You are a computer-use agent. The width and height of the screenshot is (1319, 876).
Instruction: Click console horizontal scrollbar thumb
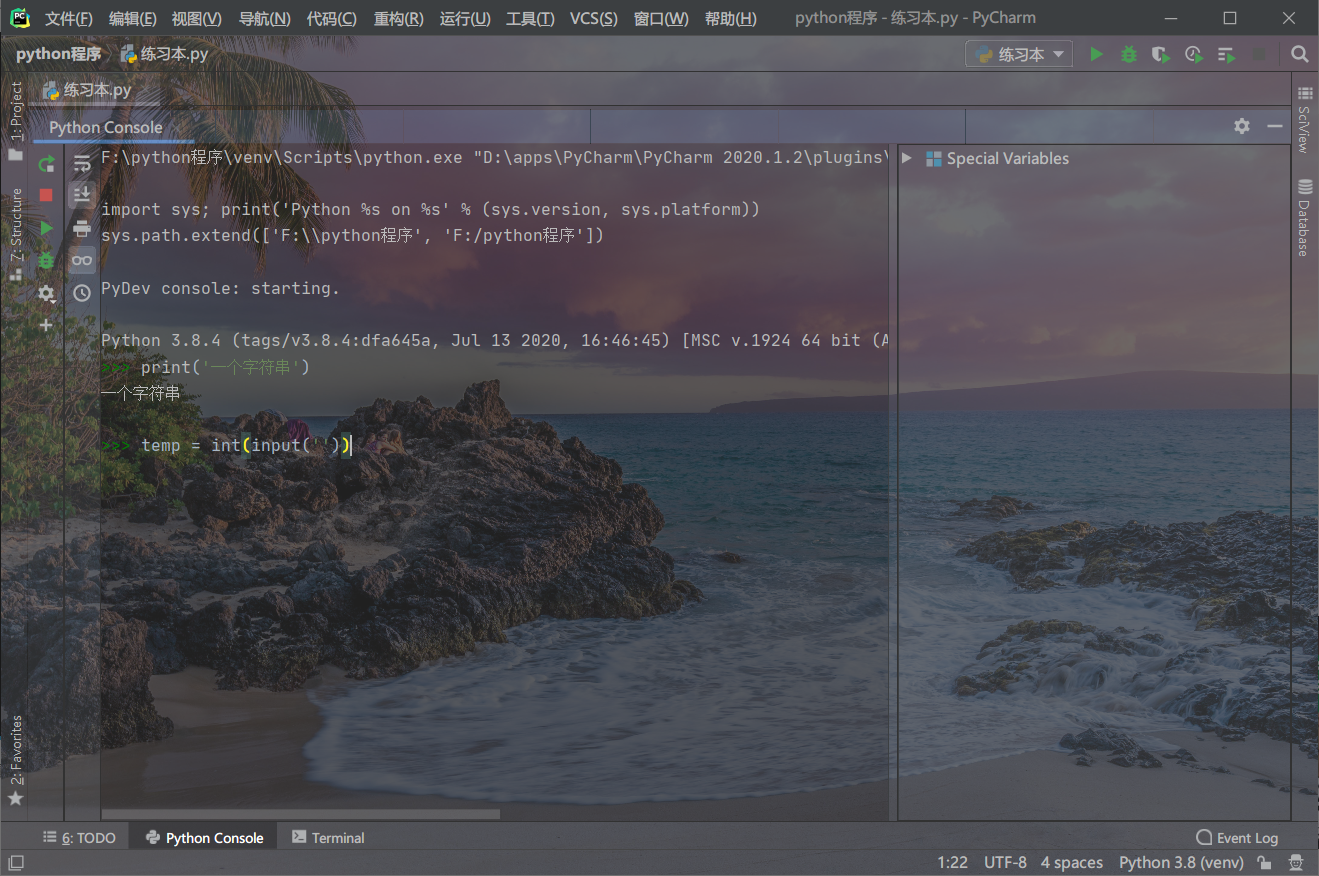click(300, 814)
